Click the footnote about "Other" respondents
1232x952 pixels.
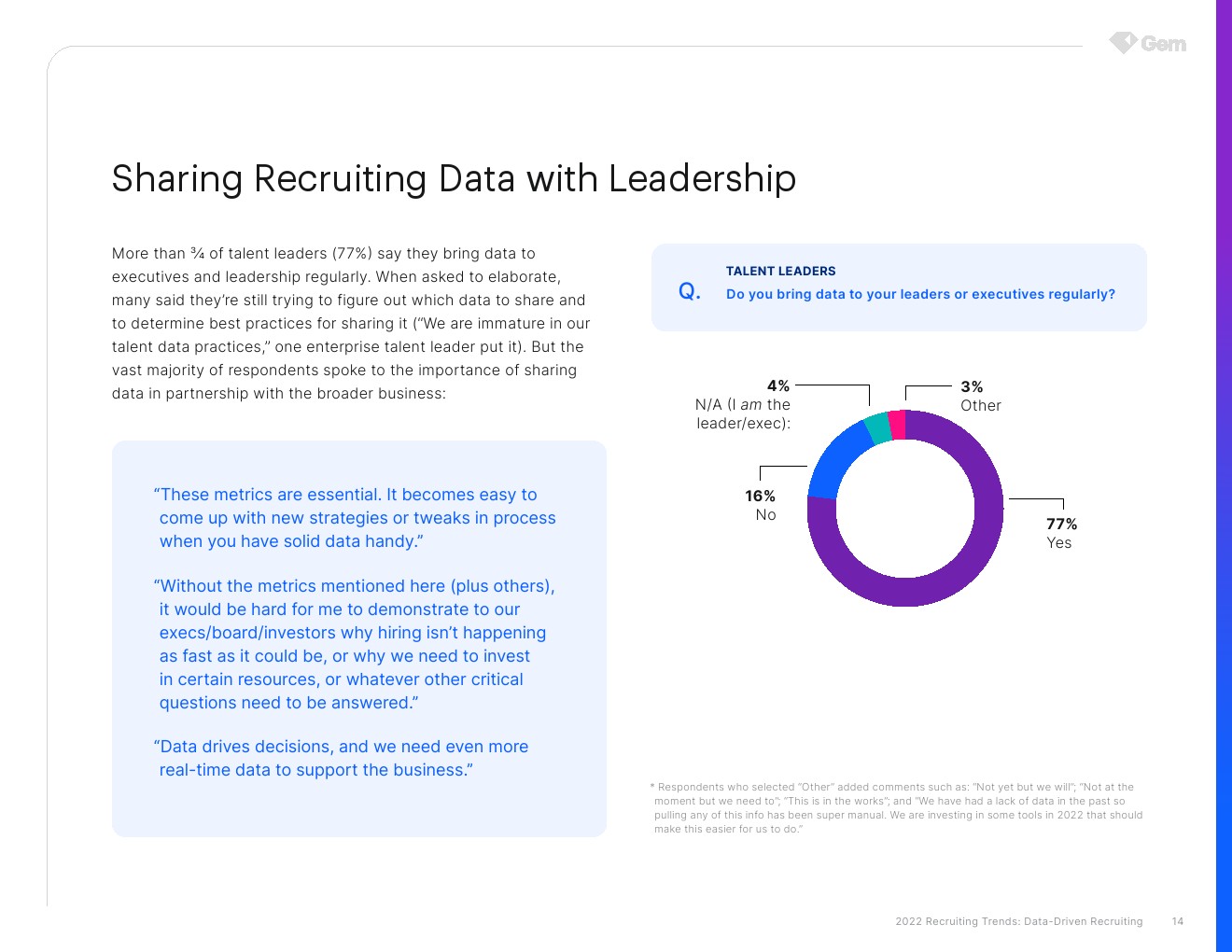point(898,807)
